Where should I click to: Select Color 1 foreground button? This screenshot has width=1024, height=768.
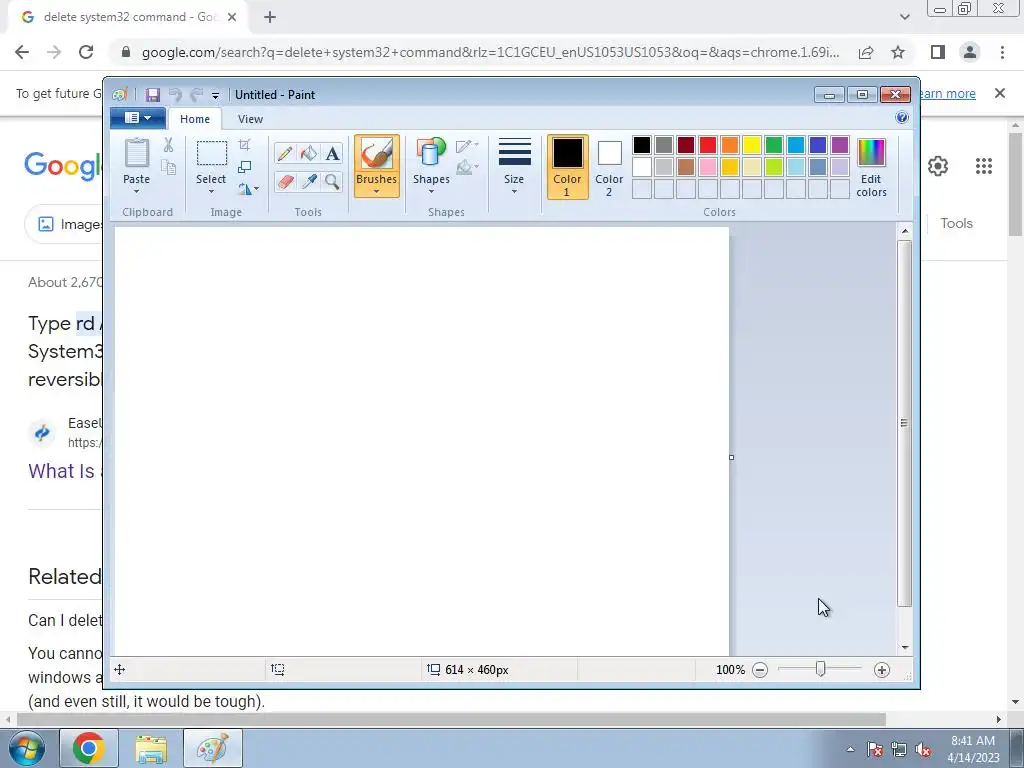point(567,167)
